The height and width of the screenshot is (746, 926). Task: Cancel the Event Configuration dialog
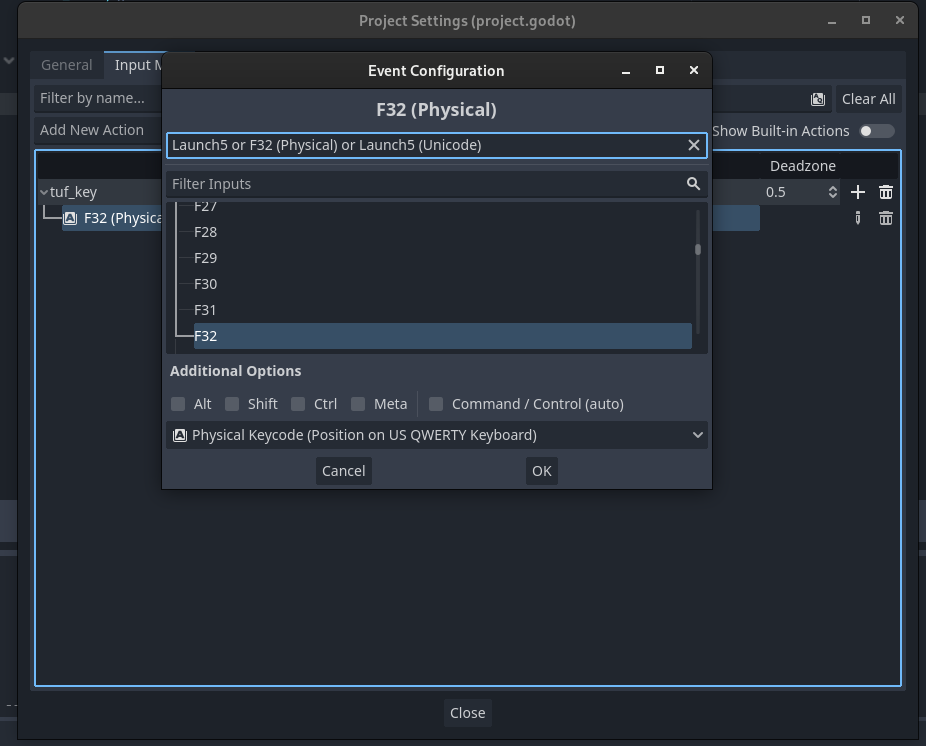[x=343, y=470]
